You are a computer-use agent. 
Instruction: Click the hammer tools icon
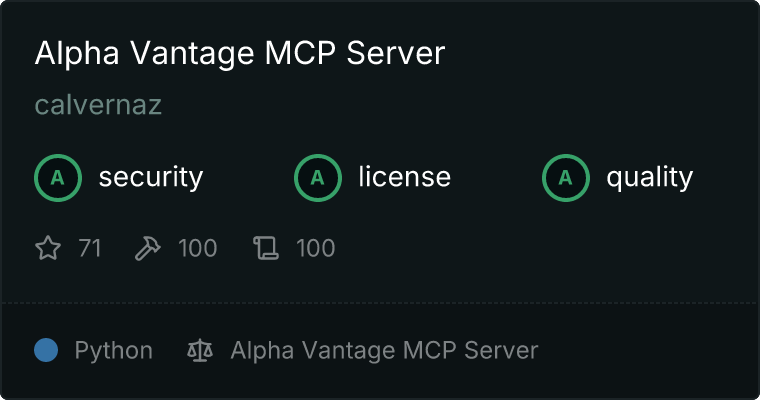(147, 248)
